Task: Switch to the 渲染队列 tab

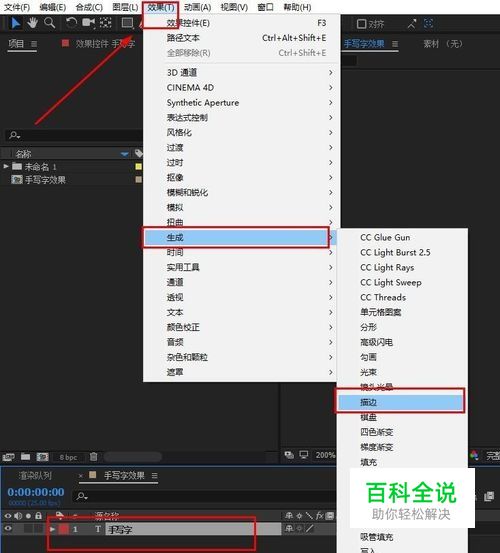Action: [x=36, y=475]
